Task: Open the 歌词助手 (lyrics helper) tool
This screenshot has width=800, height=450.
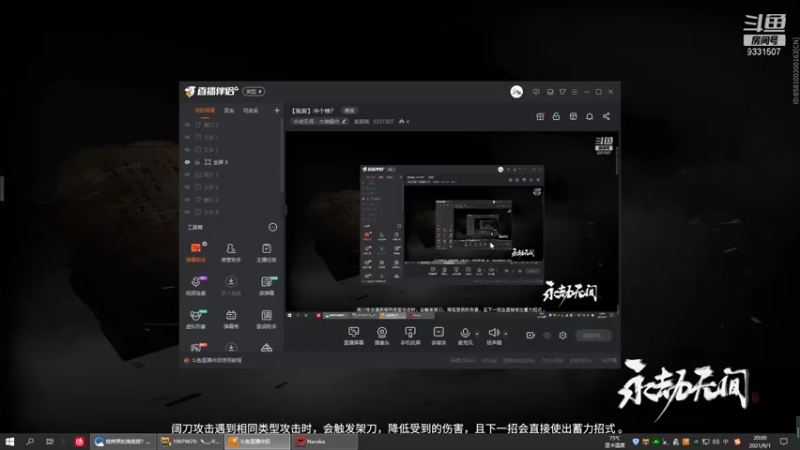Action: [x=266, y=319]
